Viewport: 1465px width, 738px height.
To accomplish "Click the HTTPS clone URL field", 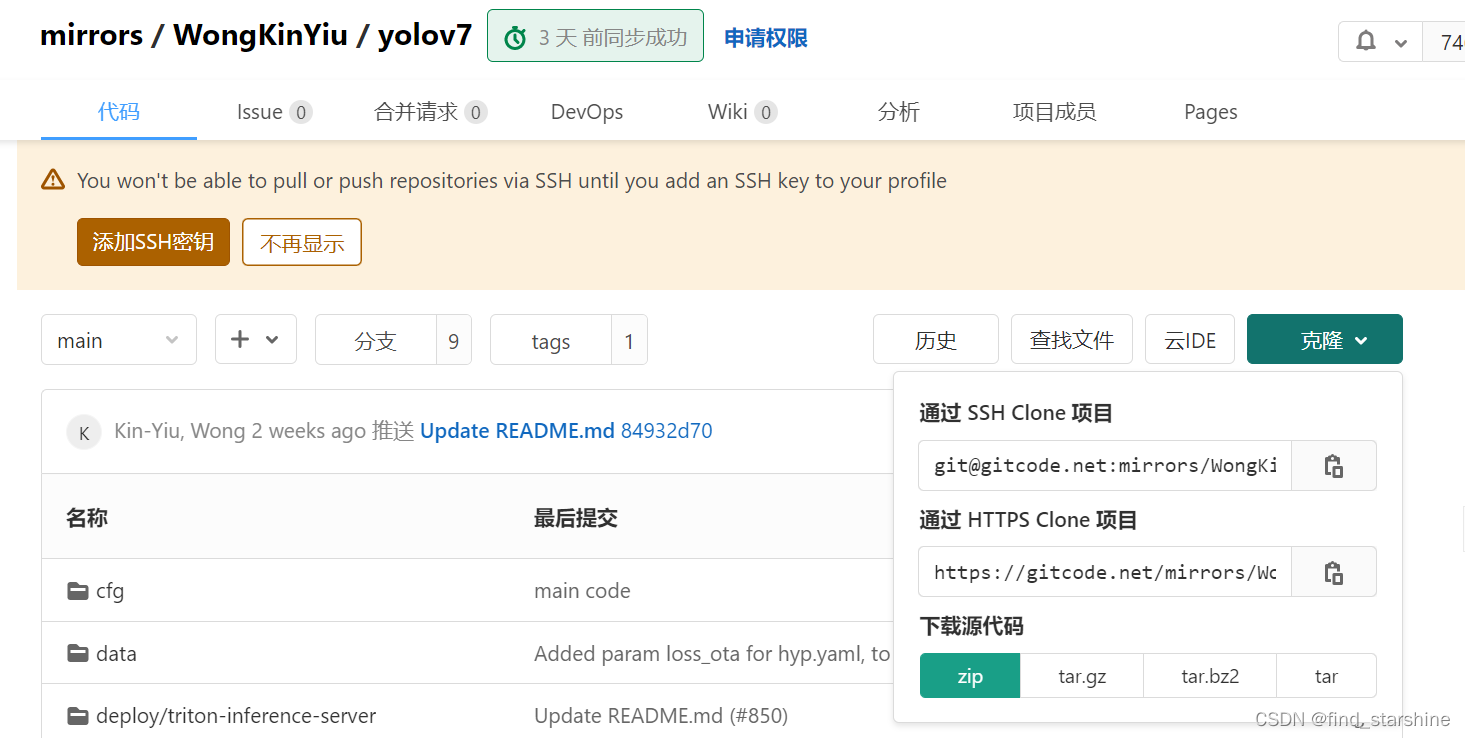I will coord(1105,572).
